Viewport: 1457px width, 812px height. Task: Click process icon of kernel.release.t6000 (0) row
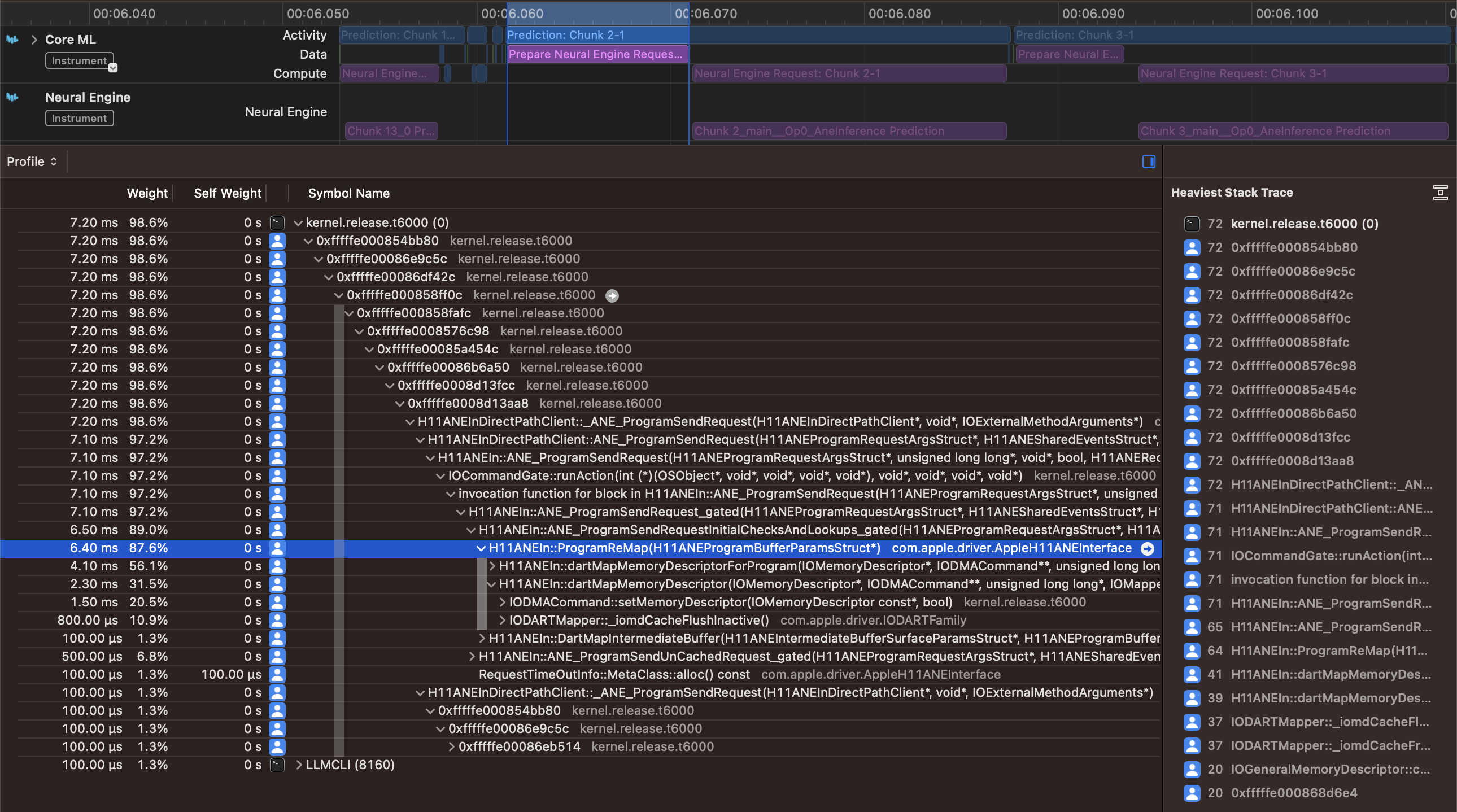point(277,223)
